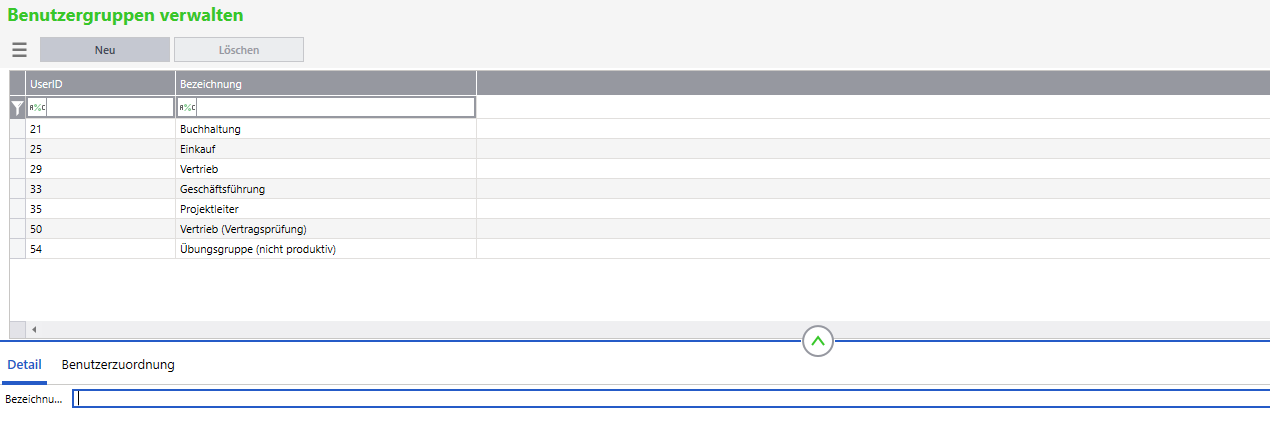Collapse detail panel with green chevron

818,342
